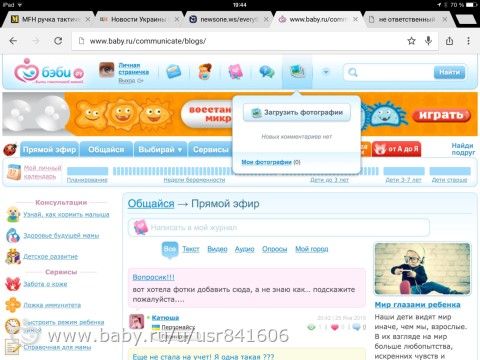The height and width of the screenshot is (360, 480).
Task: Tap the microphone voice search icon
Action: pos(428,41)
